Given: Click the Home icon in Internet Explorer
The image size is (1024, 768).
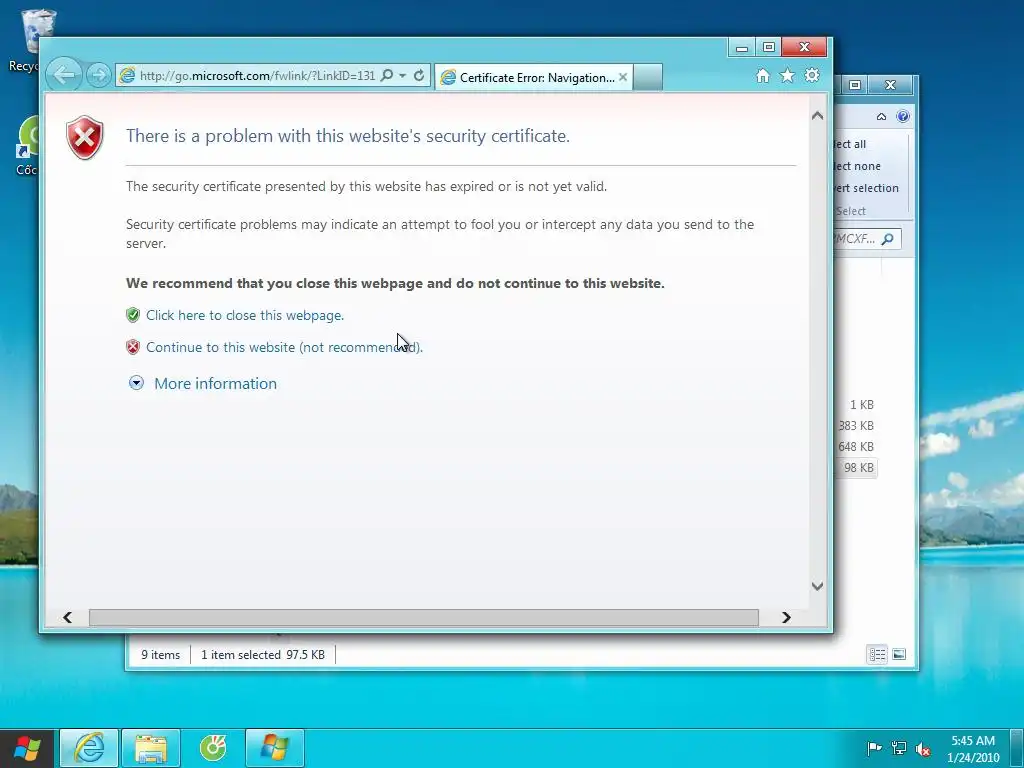Looking at the screenshot, I should click(x=763, y=76).
